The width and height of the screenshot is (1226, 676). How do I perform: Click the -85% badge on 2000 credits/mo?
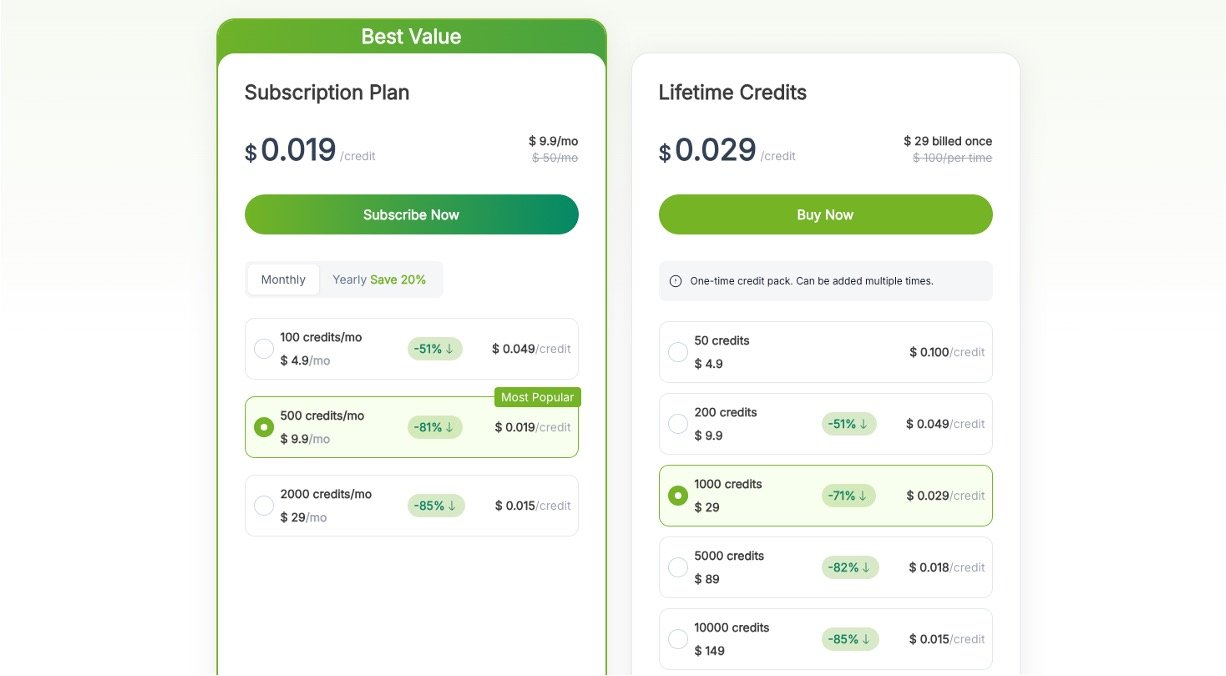436,506
